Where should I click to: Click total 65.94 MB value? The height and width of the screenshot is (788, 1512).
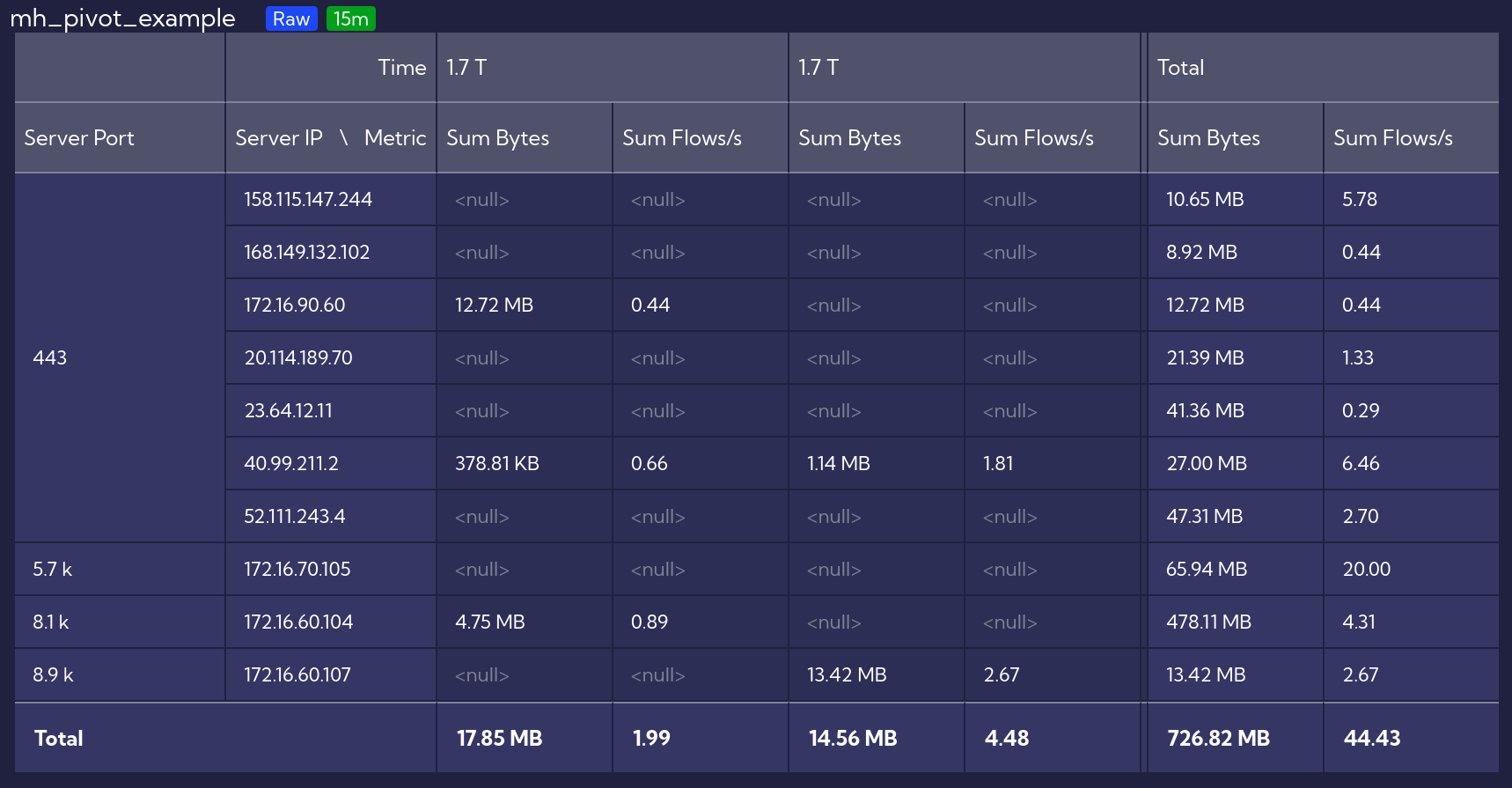click(1207, 570)
